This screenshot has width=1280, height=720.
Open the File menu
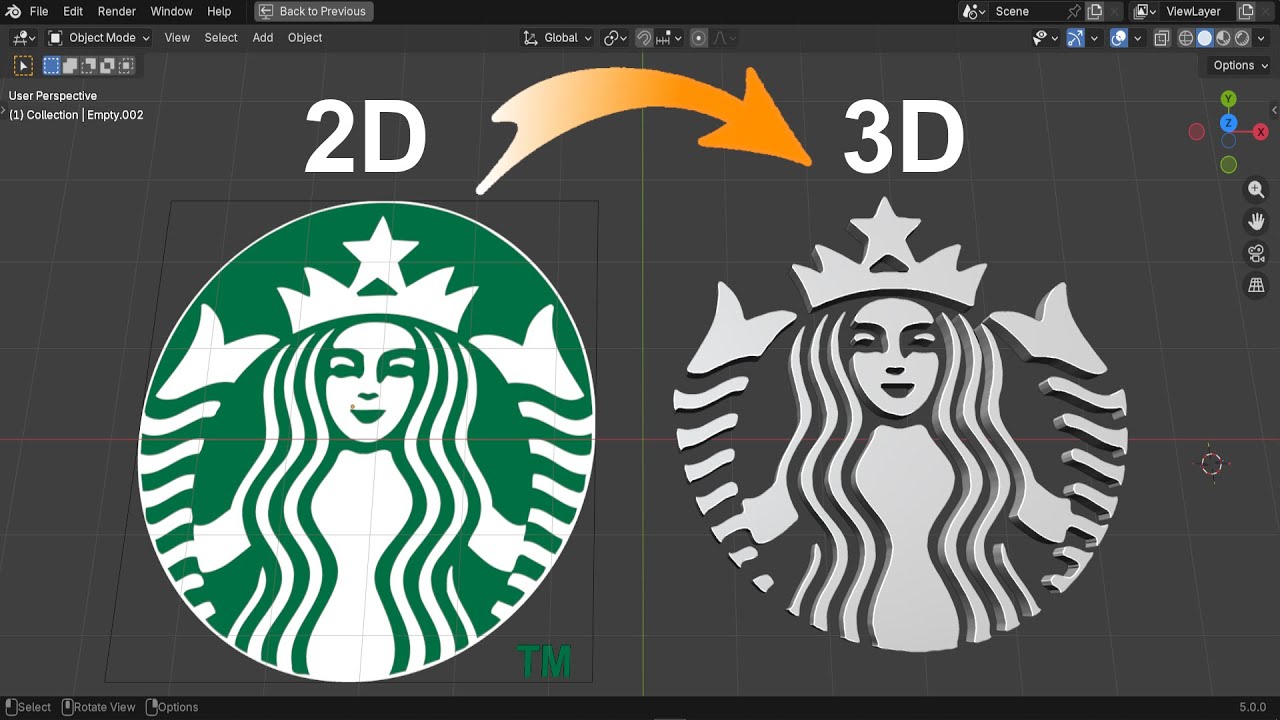pyautogui.click(x=39, y=11)
